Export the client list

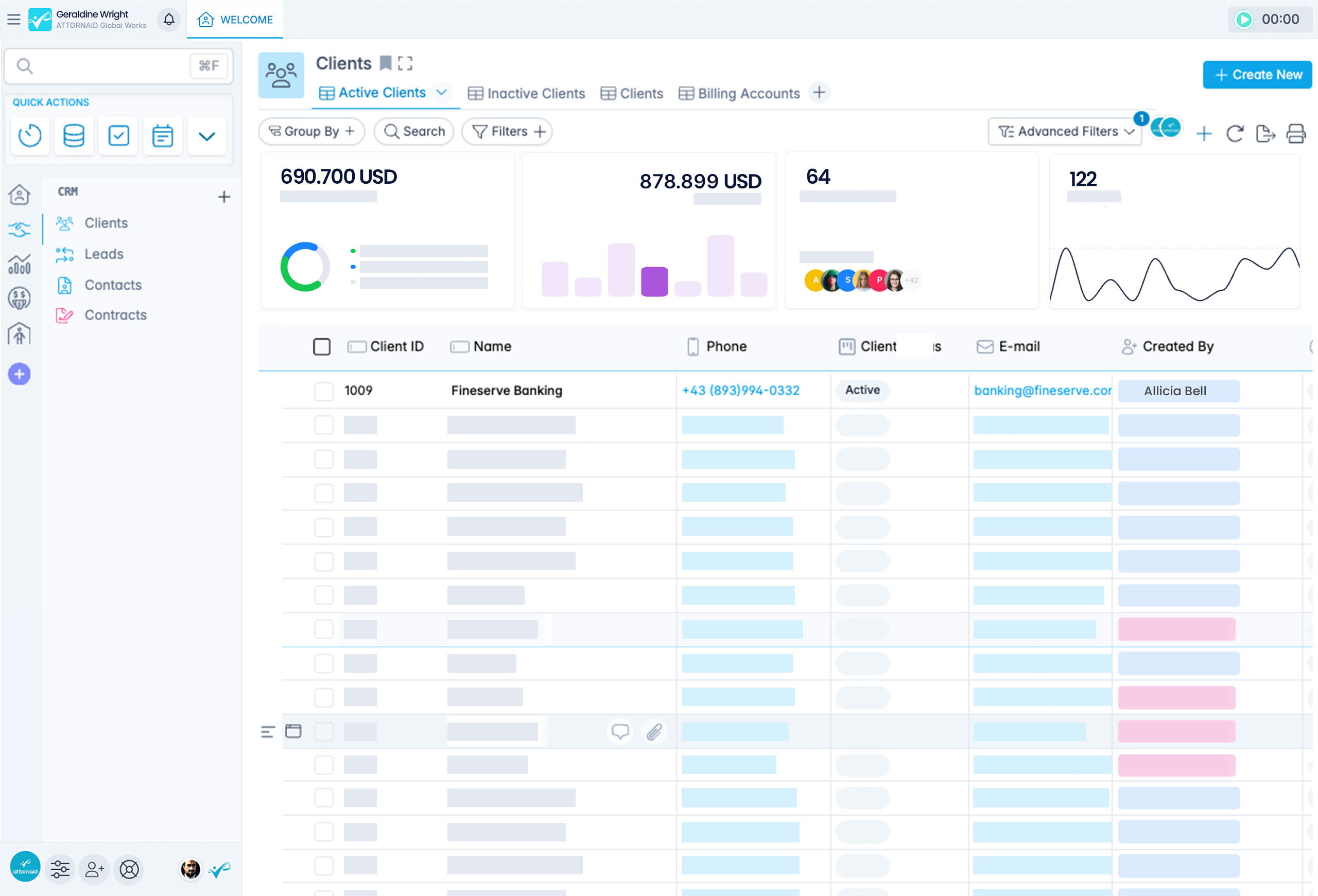[x=1265, y=134]
